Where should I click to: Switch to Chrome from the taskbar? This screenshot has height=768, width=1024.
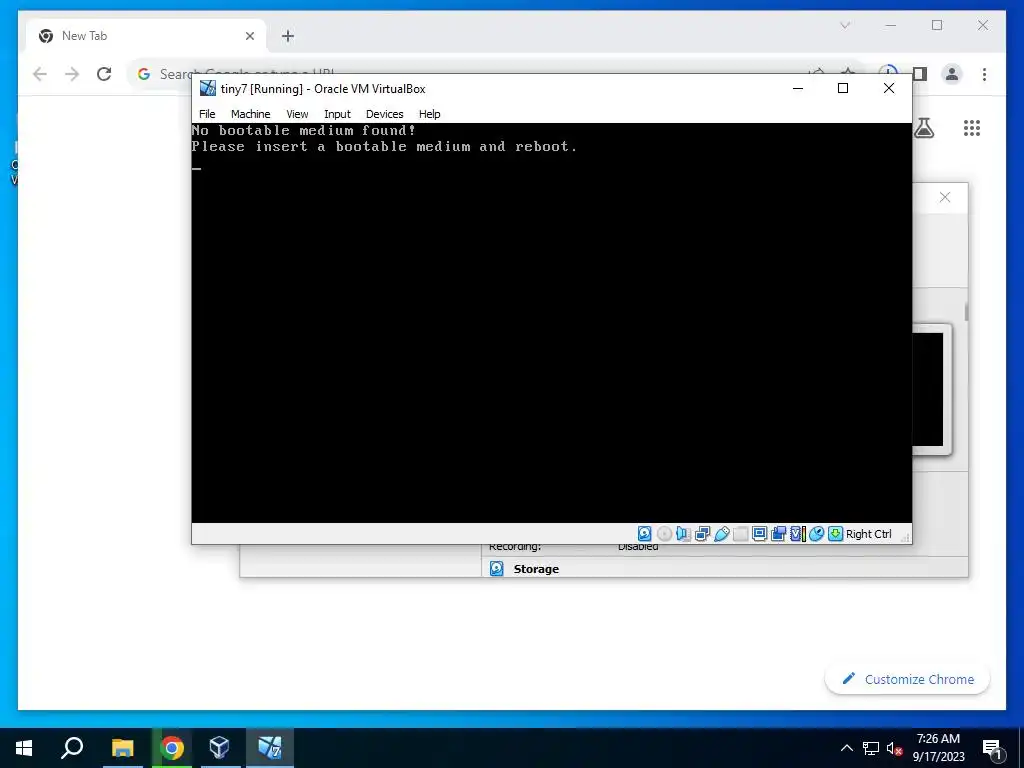[x=172, y=748]
